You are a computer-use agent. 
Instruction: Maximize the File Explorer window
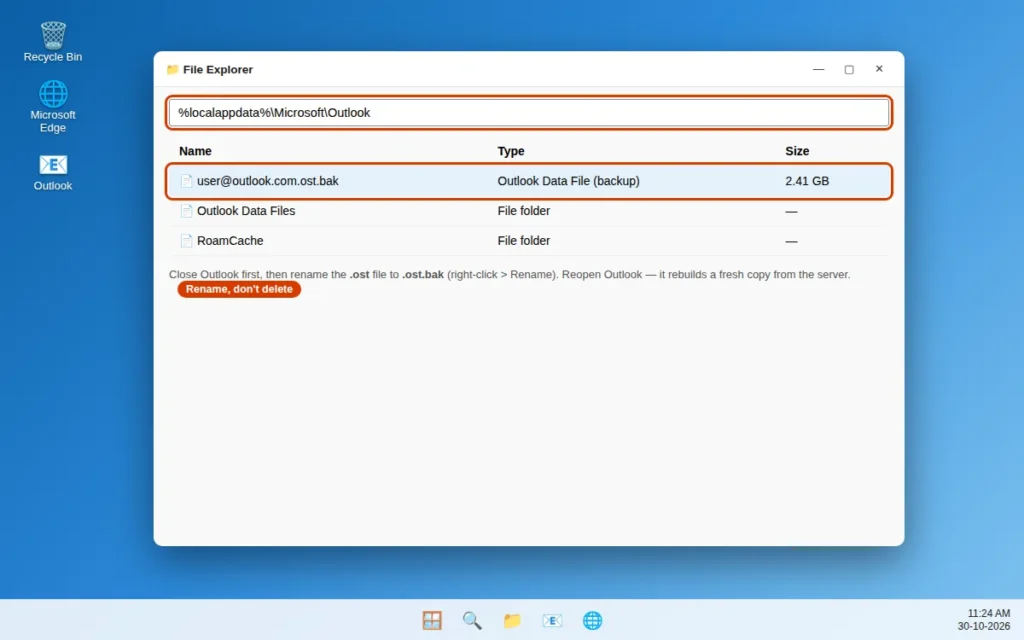coord(849,69)
